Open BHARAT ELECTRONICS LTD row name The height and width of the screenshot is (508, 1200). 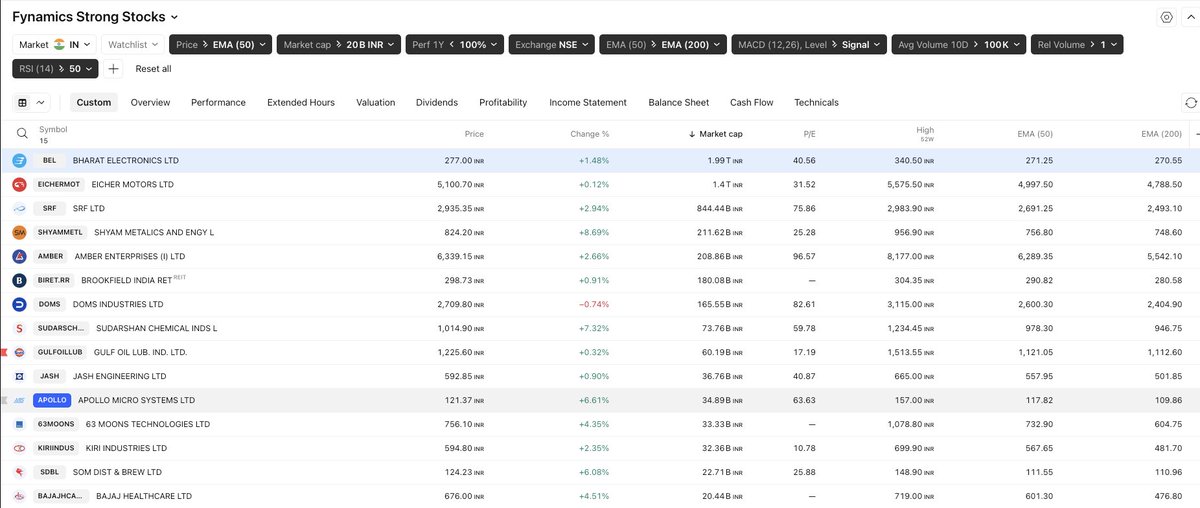pos(126,160)
